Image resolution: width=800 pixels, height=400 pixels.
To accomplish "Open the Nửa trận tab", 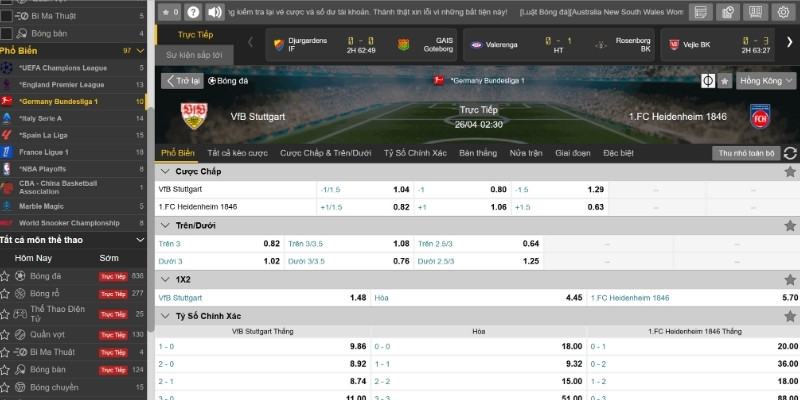I will 526,153.
